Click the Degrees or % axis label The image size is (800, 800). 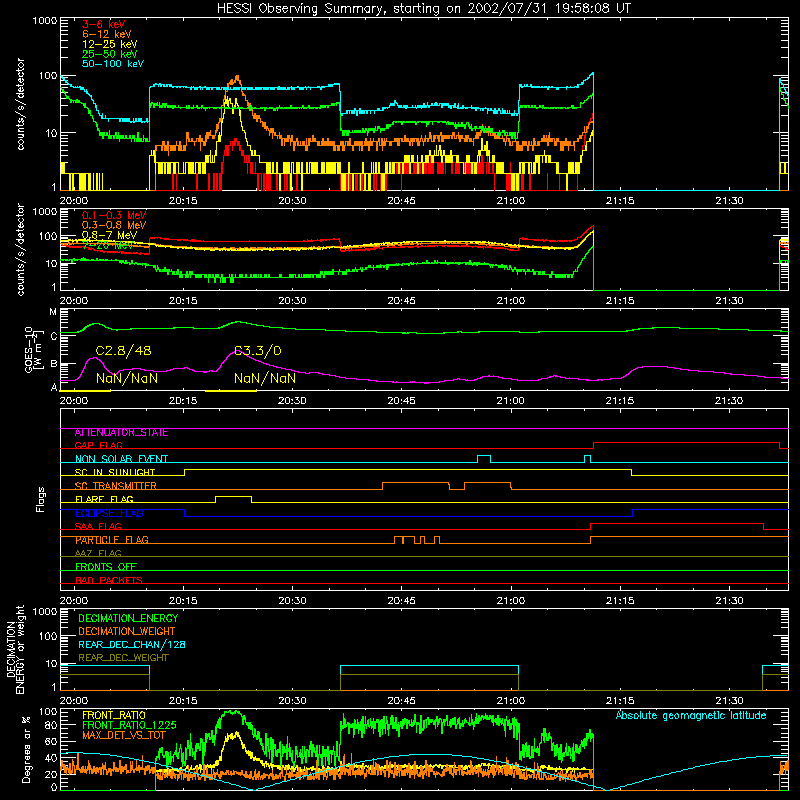click(x=26, y=749)
